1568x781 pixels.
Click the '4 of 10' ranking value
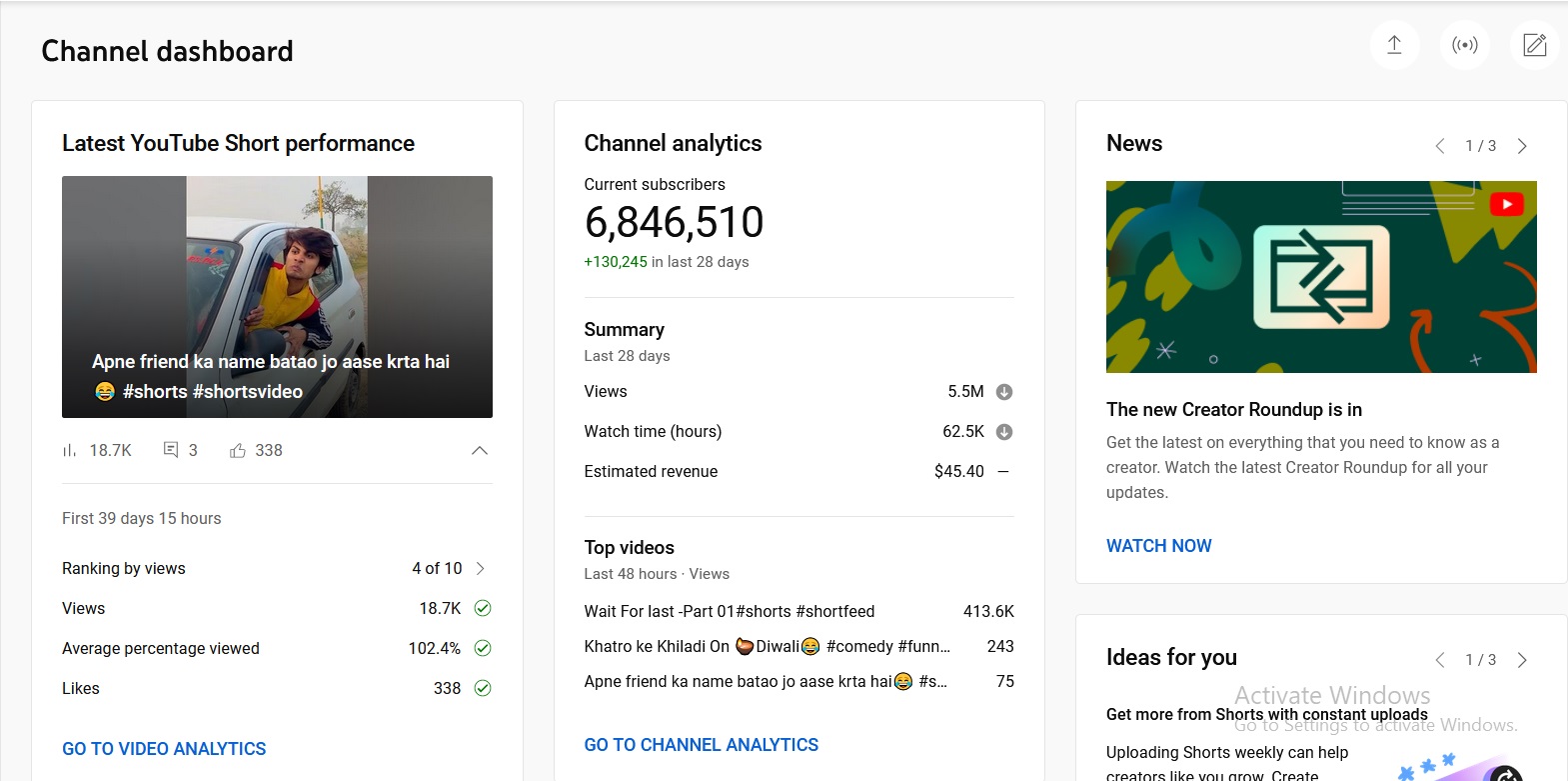coord(437,568)
